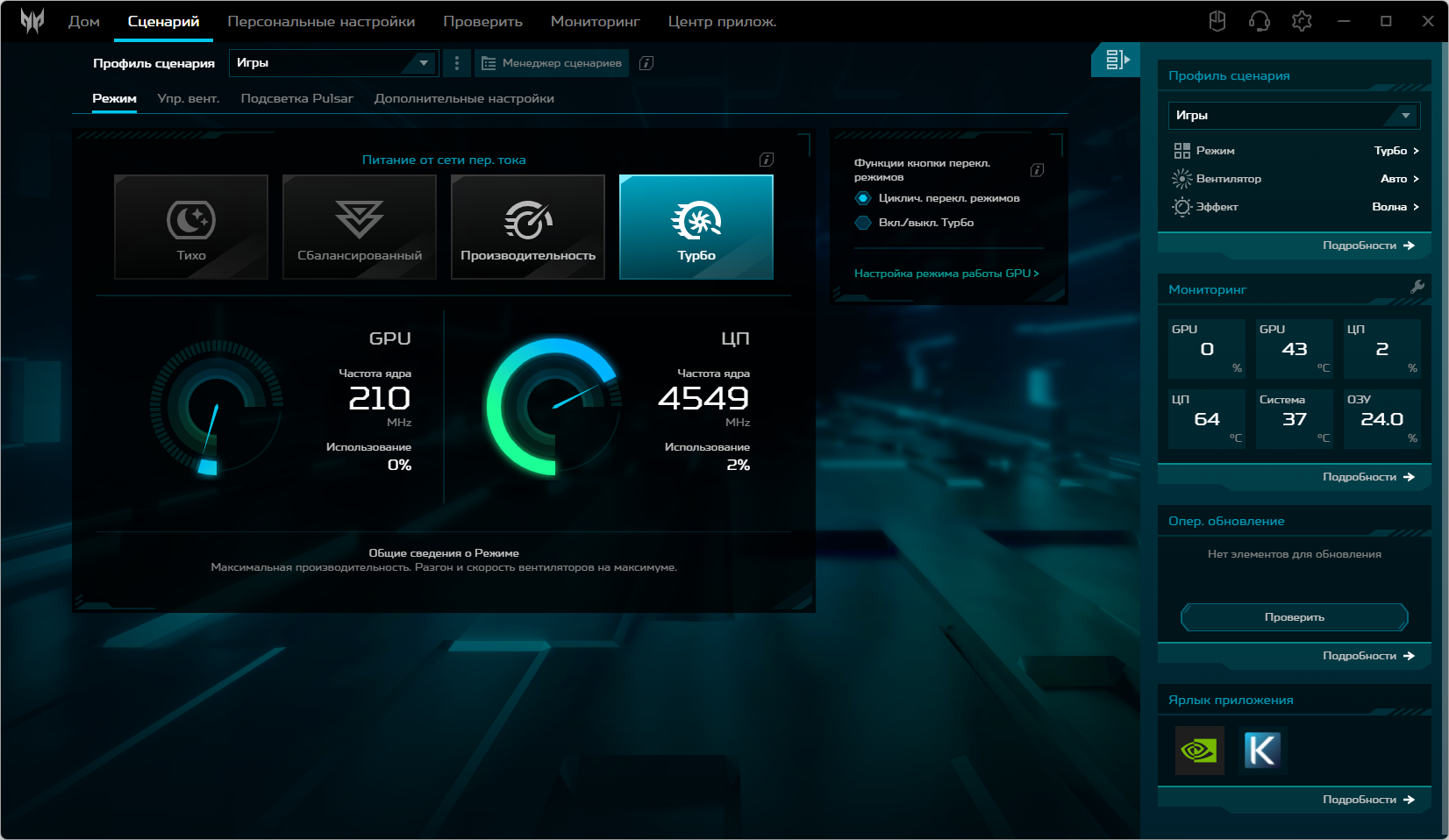This screenshot has width=1449, height=840.
Task: Open the Сценарий tab
Action: click(163, 21)
